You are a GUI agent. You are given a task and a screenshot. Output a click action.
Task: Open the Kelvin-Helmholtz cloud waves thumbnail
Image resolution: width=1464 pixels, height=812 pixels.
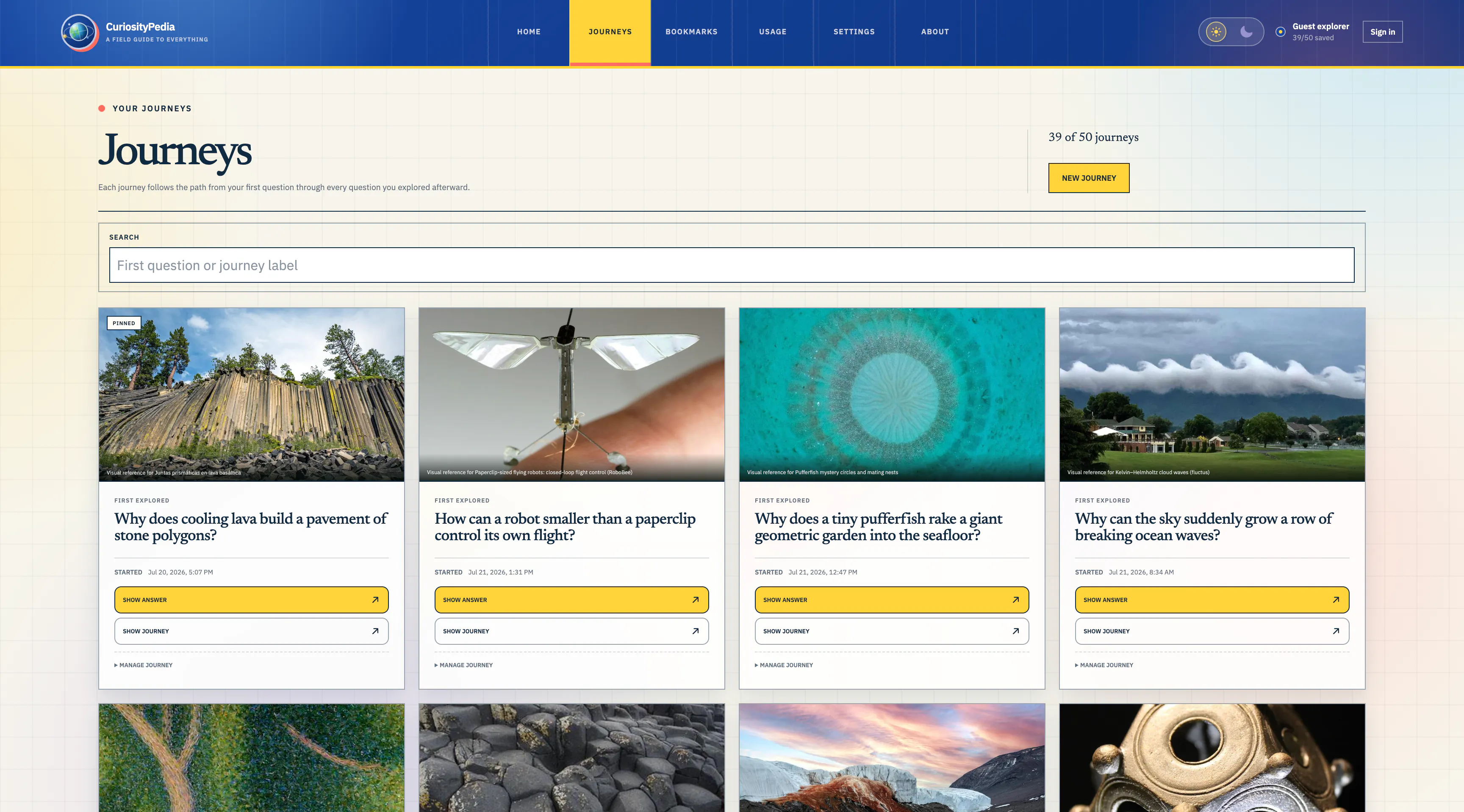pos(1212,395)
